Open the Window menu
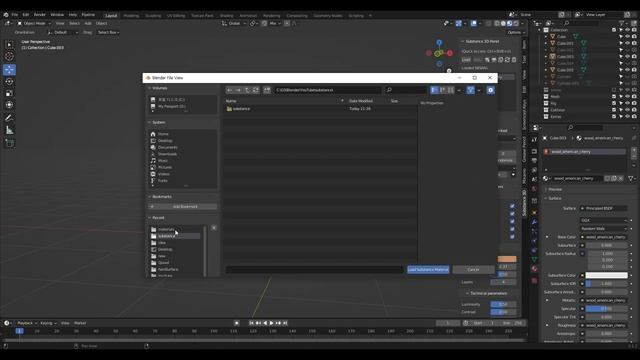Viewport: 640px width, 360px height. tap(57, 15)
